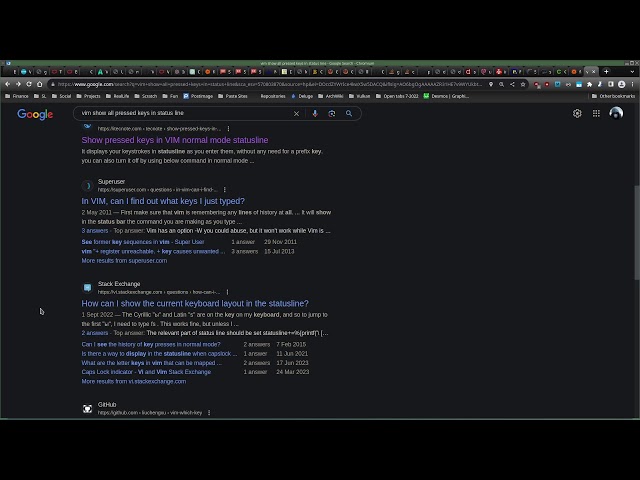Open the Chromium three-dot main menu

tap(633, 84)
